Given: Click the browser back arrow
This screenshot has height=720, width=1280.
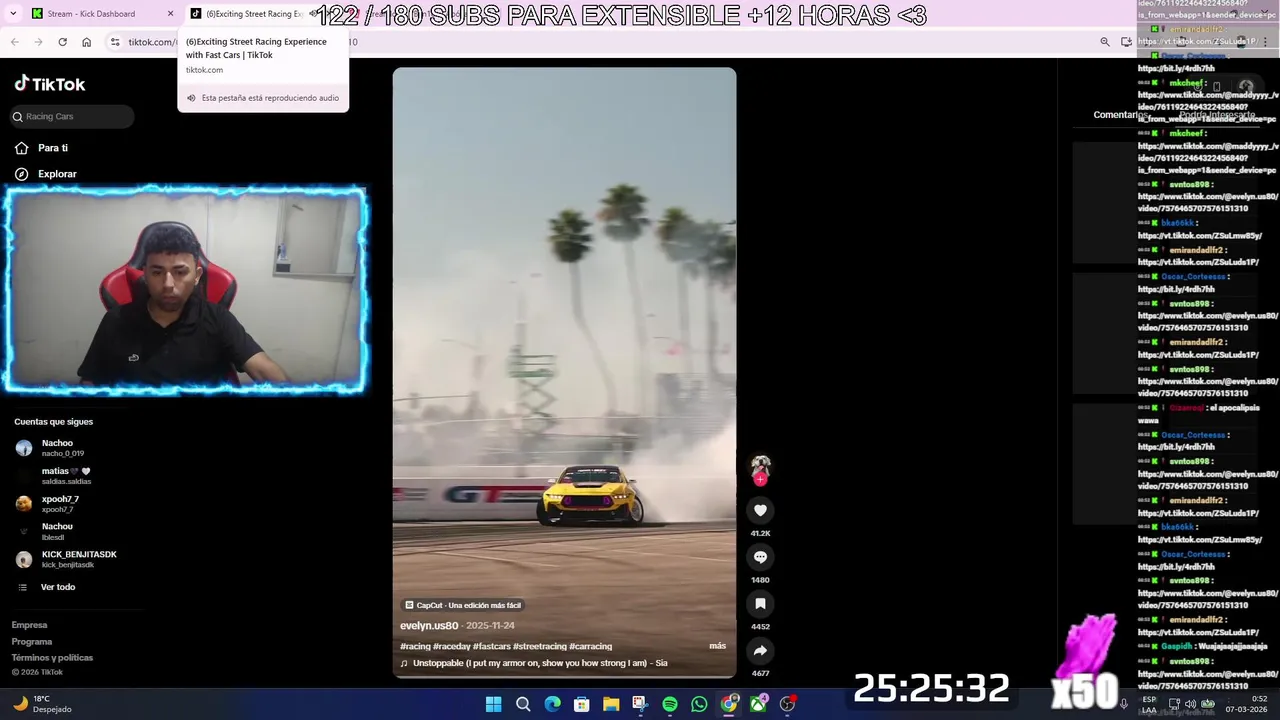Looking at the screenshot, I should click(15, 42).
